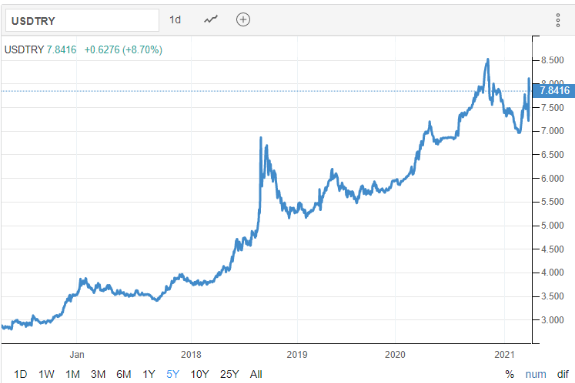Switch scale to percent mode
Image resolution: width=575 pixels, height=383 pixels.
tap(510, 374)
